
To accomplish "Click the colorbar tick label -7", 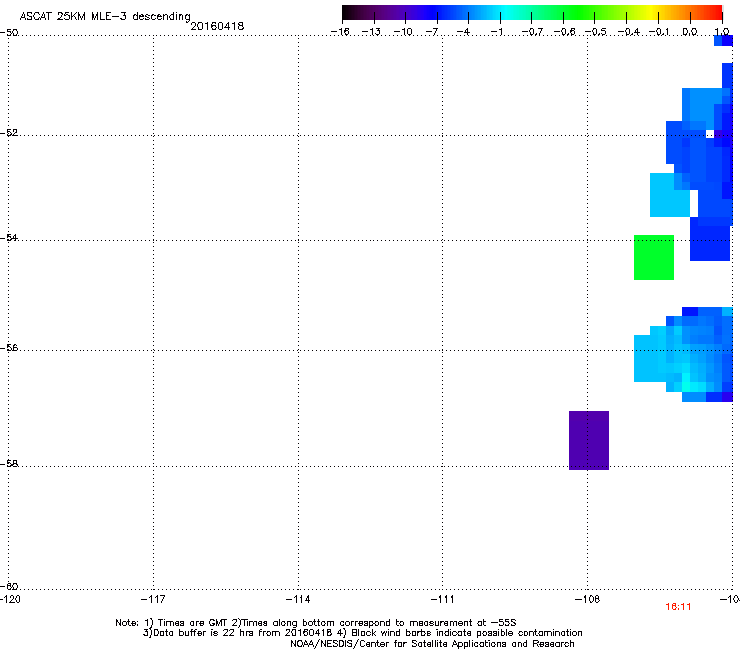I will click(x=432, y=32).
